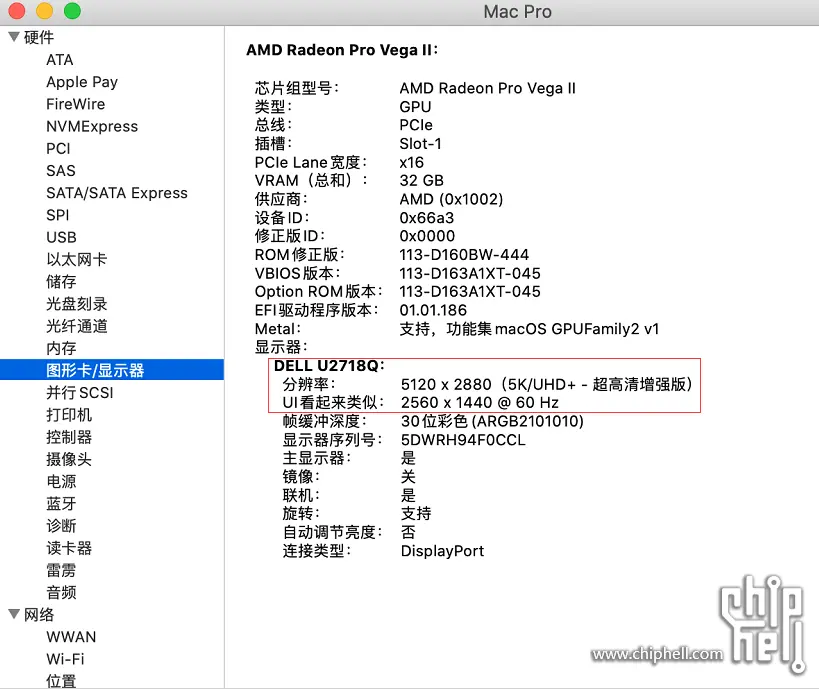
Task: Collapse the 硬件 section triangle
Action: click(x=14, y=37)
